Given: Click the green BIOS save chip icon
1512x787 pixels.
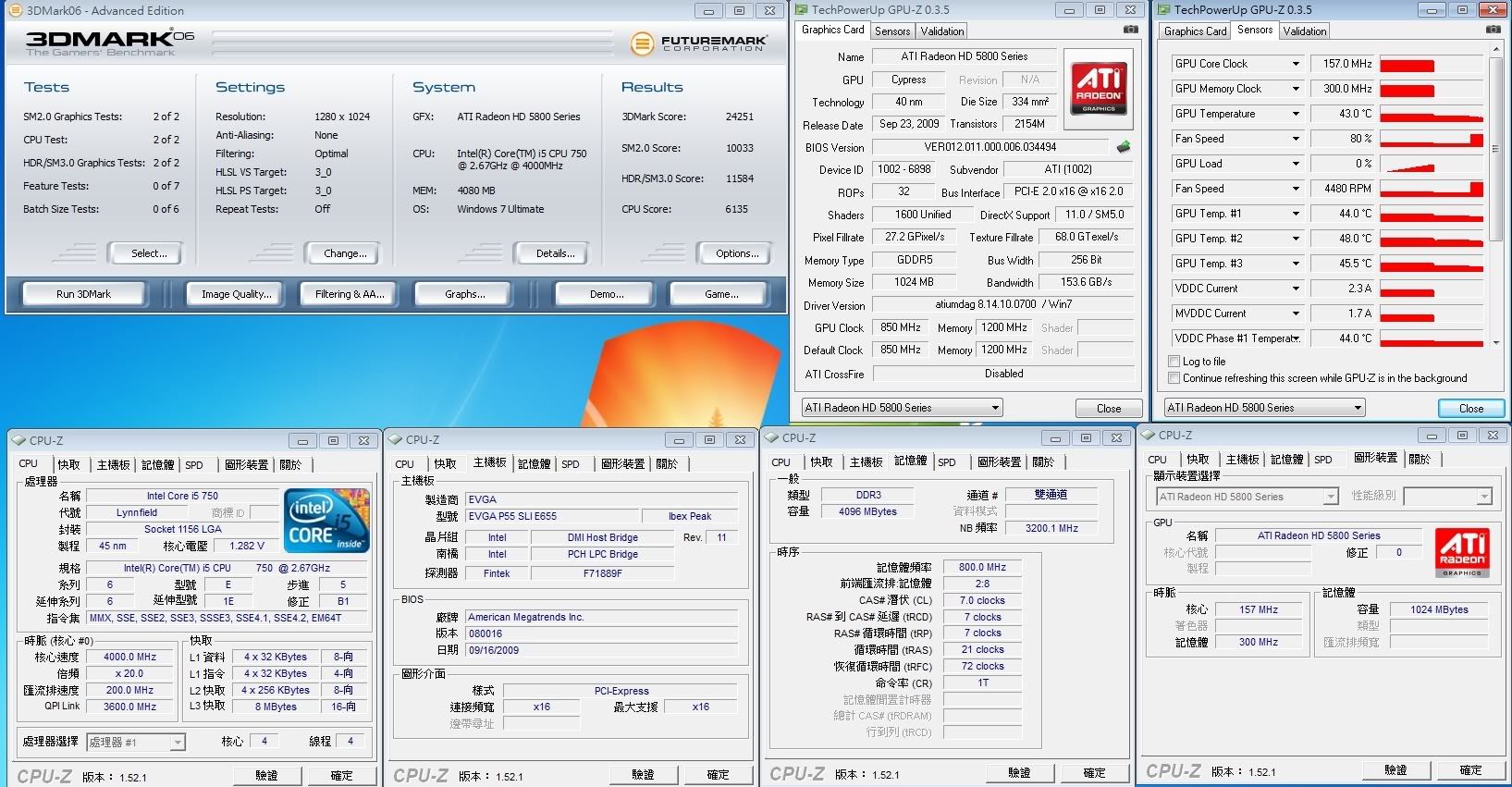Looking at the screenshot, I should (x=1124, y=147).
